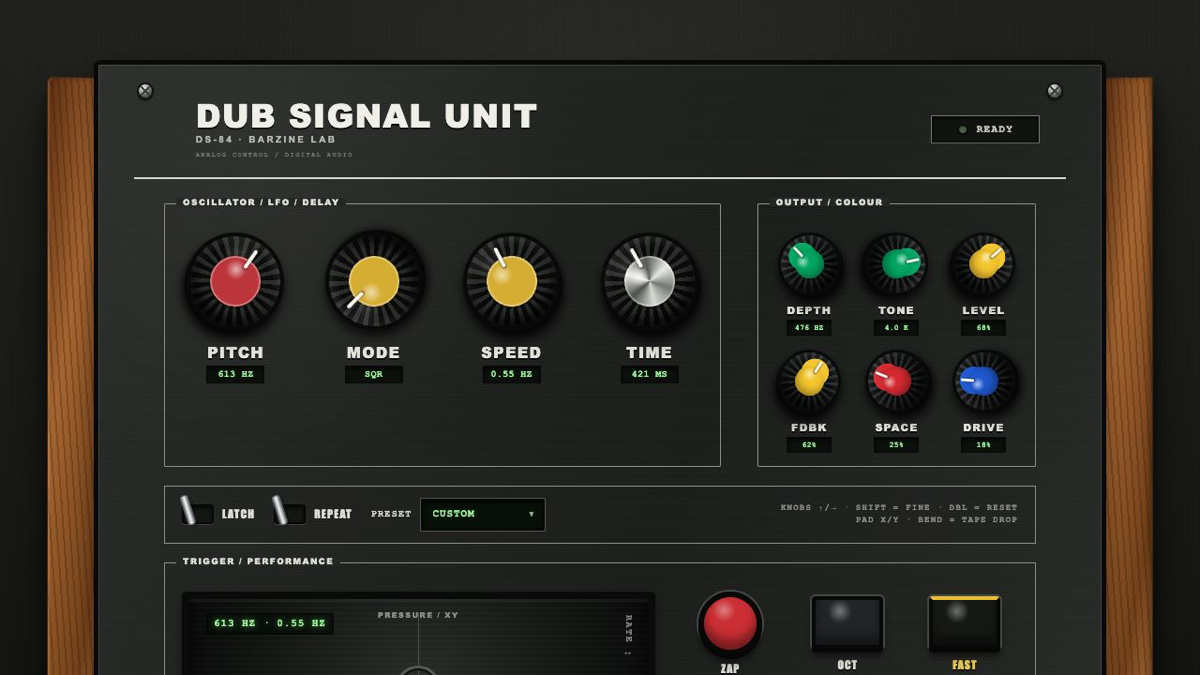Click the yellow LEVEL knob

coord(983,264)
